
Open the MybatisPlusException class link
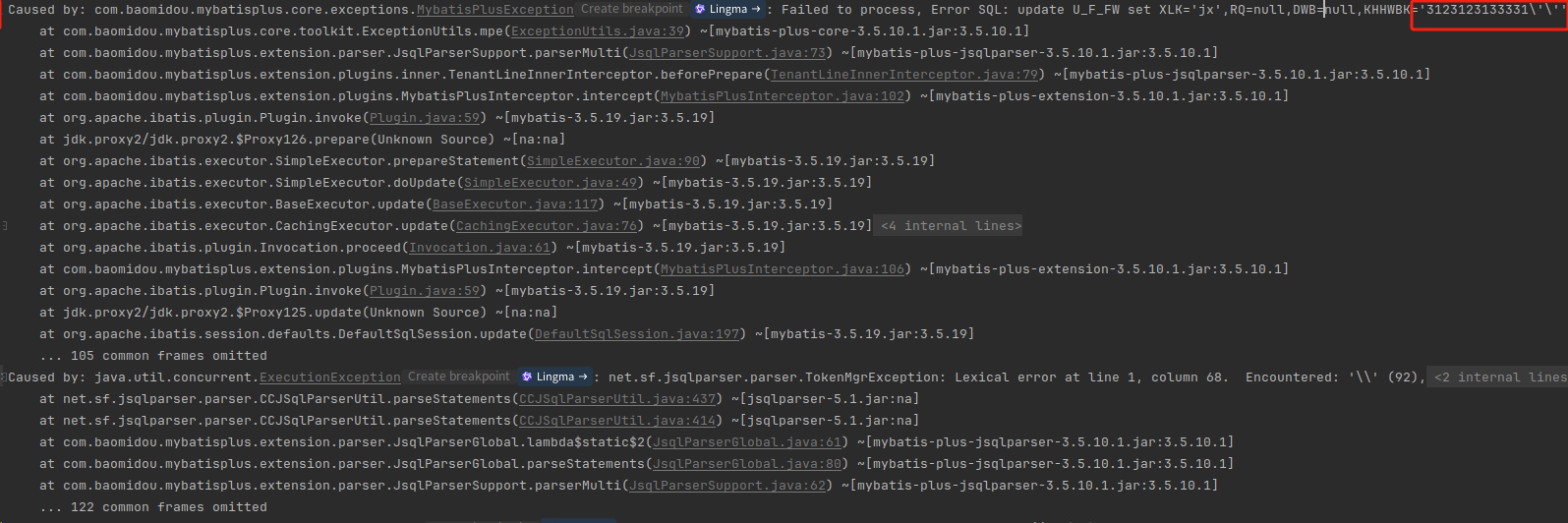coord(494,10)
